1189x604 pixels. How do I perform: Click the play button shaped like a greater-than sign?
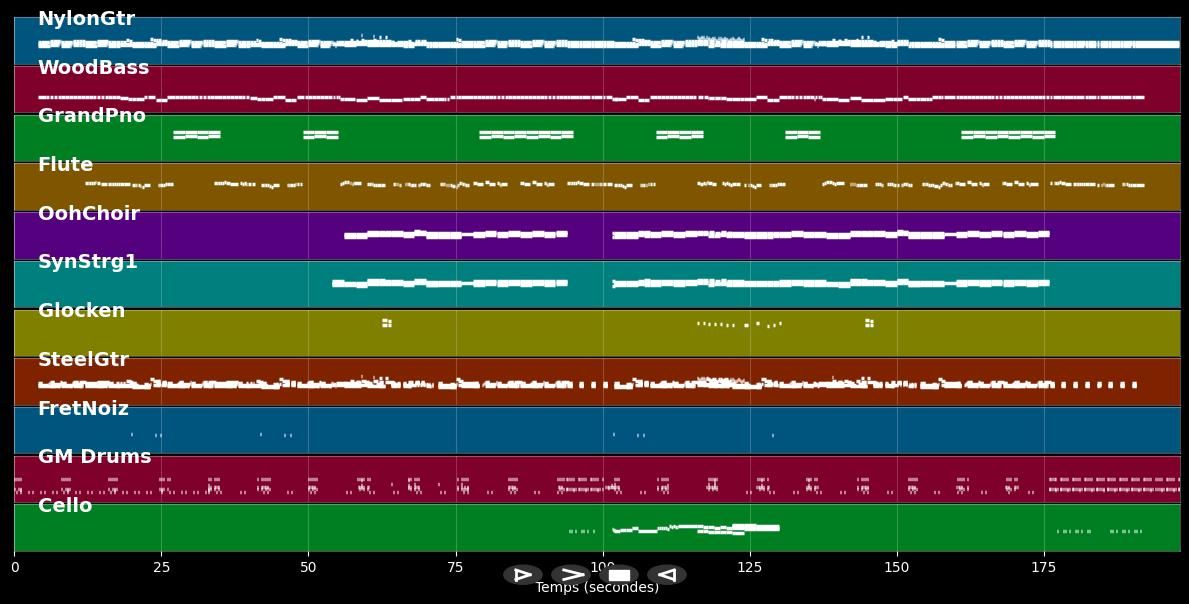(x=570, y=575)
